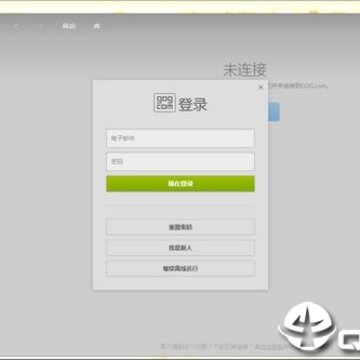Open the 商店 store tab
The width and height of the screenshot is (360, 360).
[x=69, y=26]
